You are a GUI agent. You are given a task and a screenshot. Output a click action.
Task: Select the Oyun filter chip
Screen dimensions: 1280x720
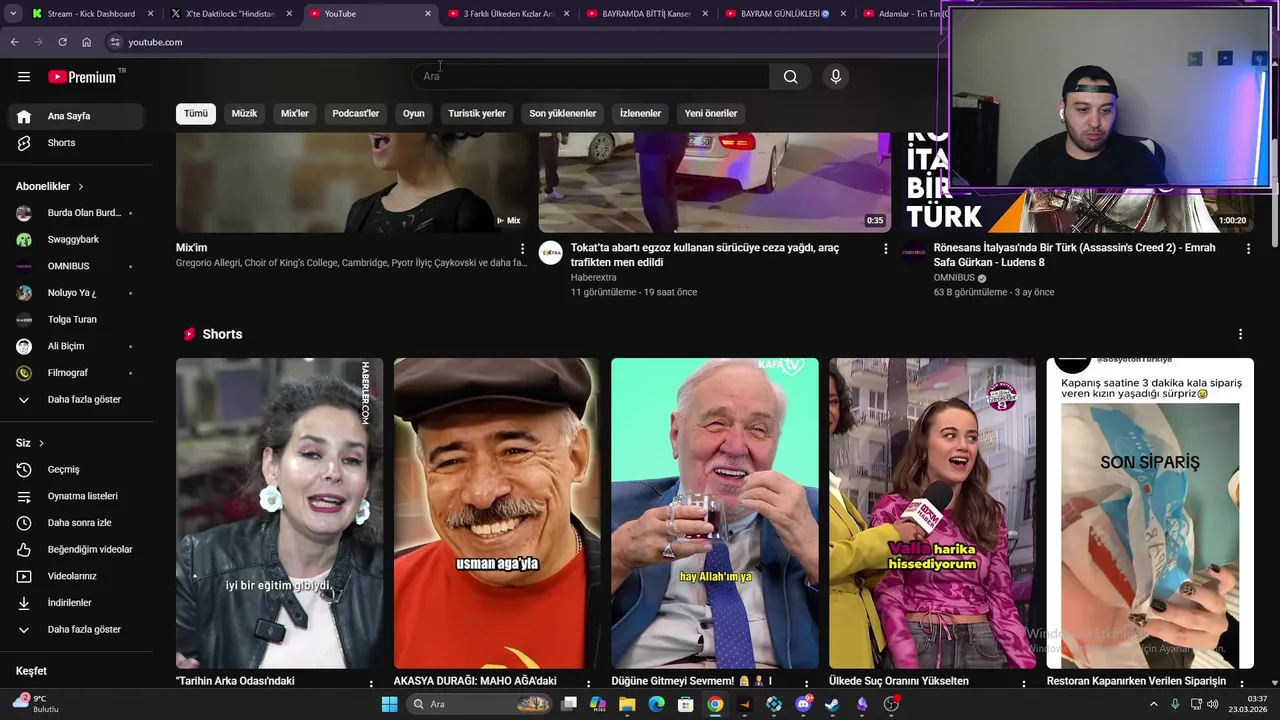pos(414,113)
